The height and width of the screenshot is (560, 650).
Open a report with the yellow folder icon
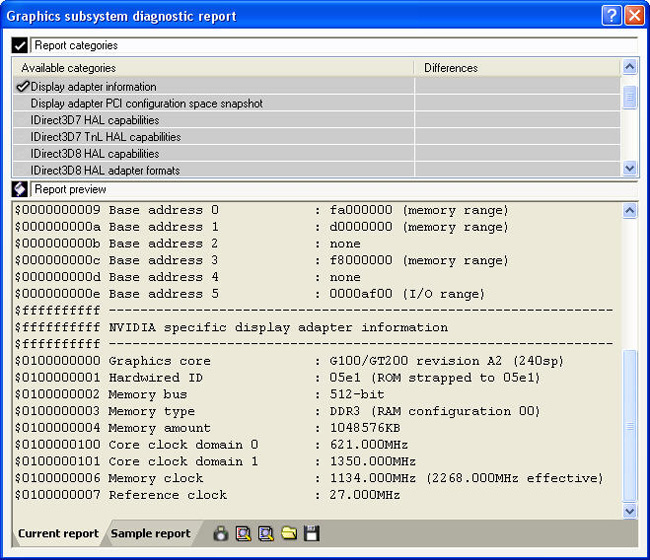(x=289, y=533)
